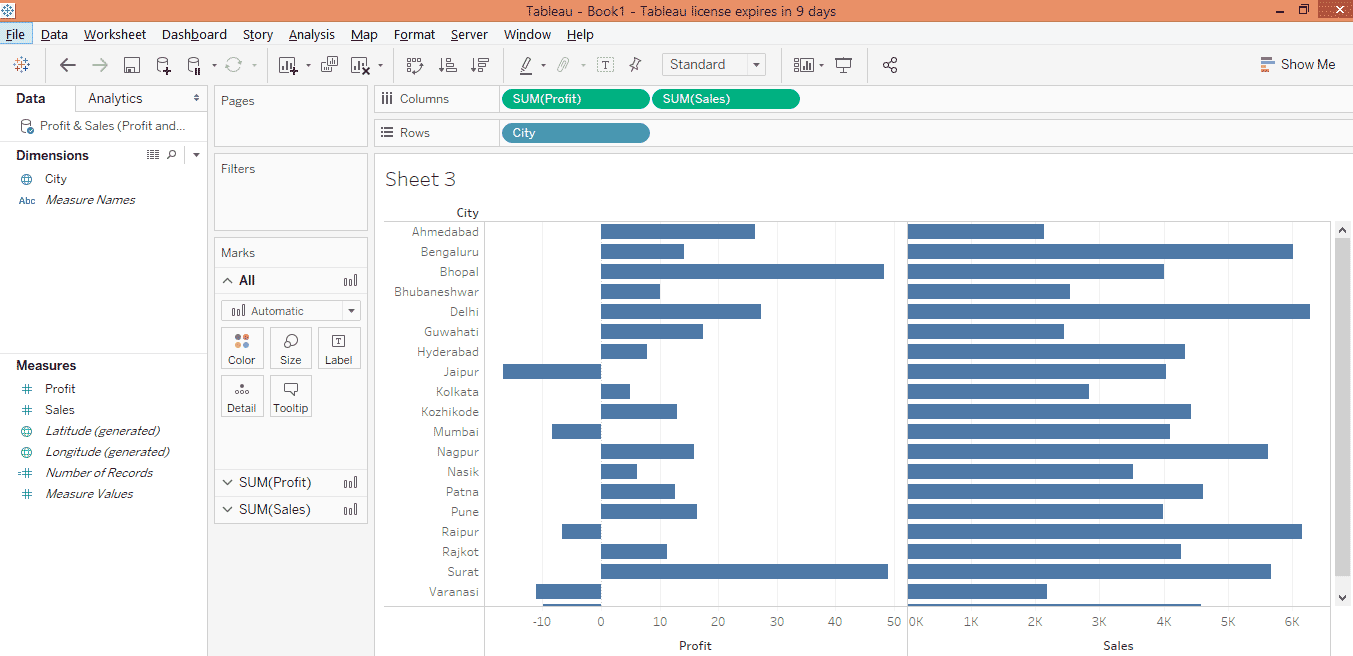Toggle Fix Axes with the pin icon
The image size is (1353, 656).
point(634,64)
